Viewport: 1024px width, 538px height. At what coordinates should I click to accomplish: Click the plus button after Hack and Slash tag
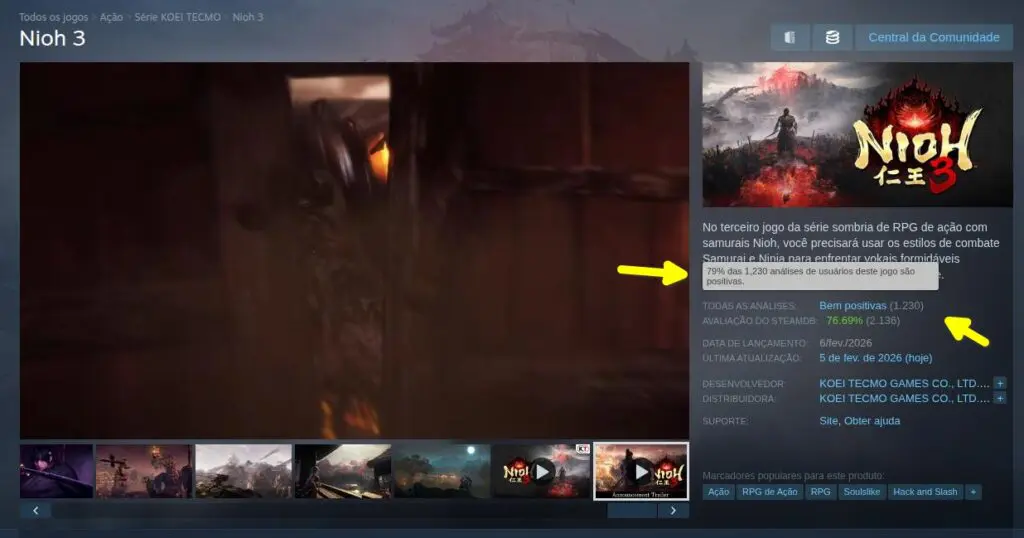point(973,492)
